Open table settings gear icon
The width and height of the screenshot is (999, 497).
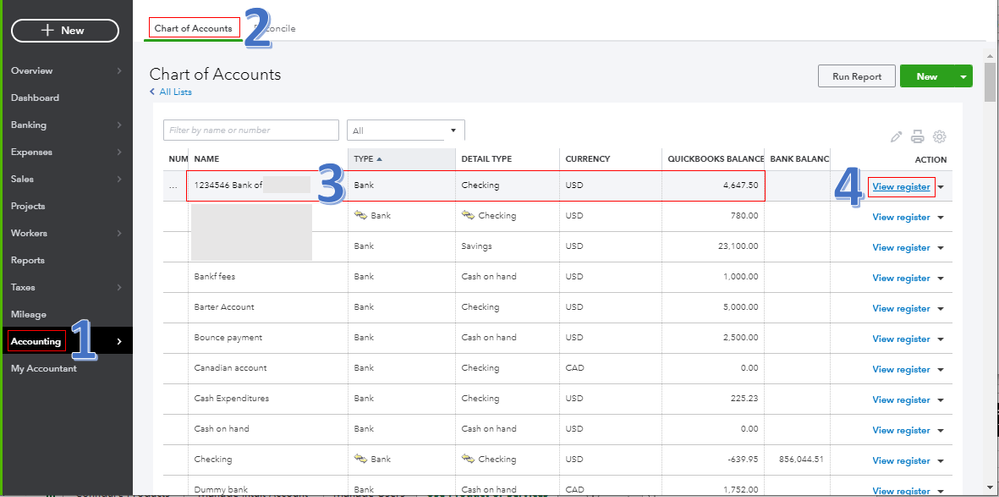939,137
